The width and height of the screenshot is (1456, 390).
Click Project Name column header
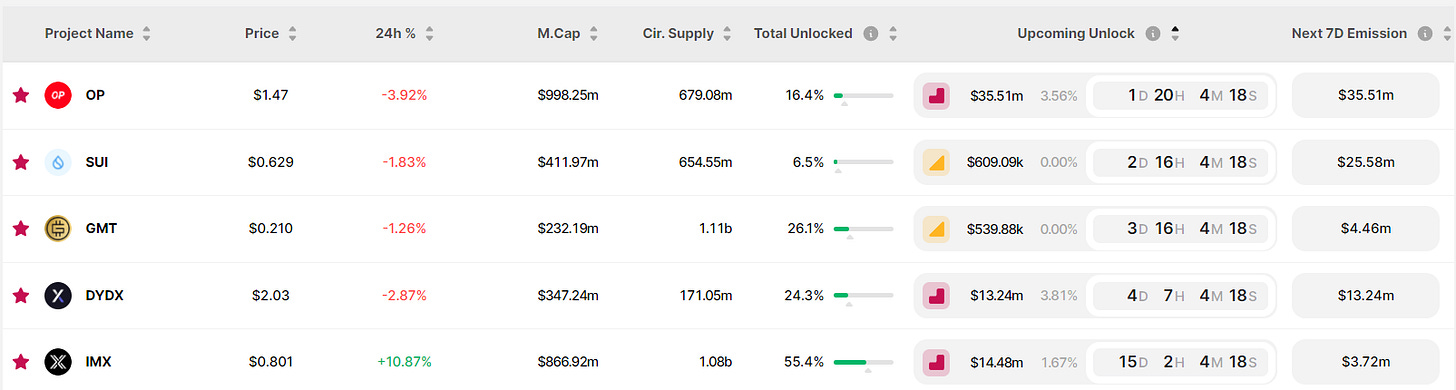pos(89,33)
